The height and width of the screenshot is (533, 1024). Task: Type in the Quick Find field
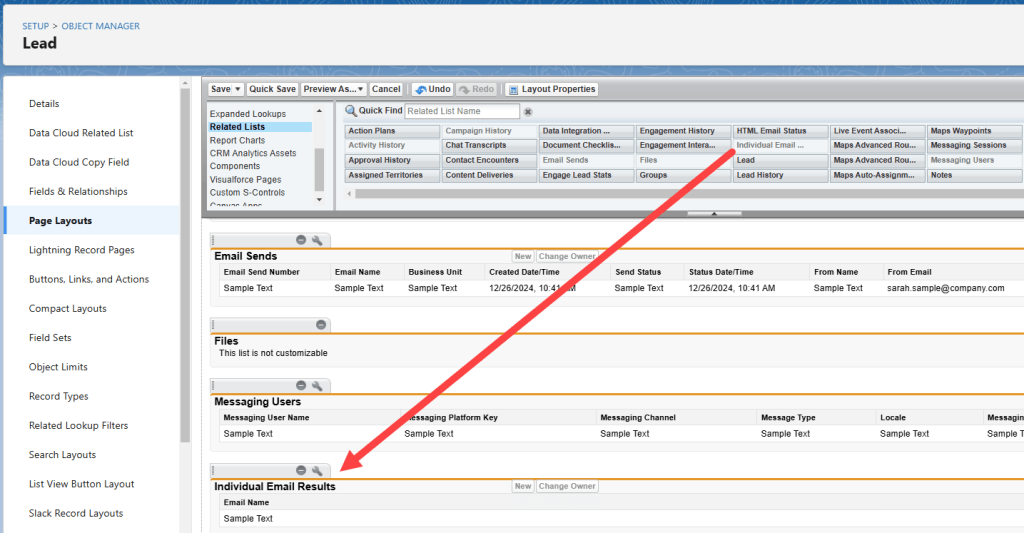[462, 111]
